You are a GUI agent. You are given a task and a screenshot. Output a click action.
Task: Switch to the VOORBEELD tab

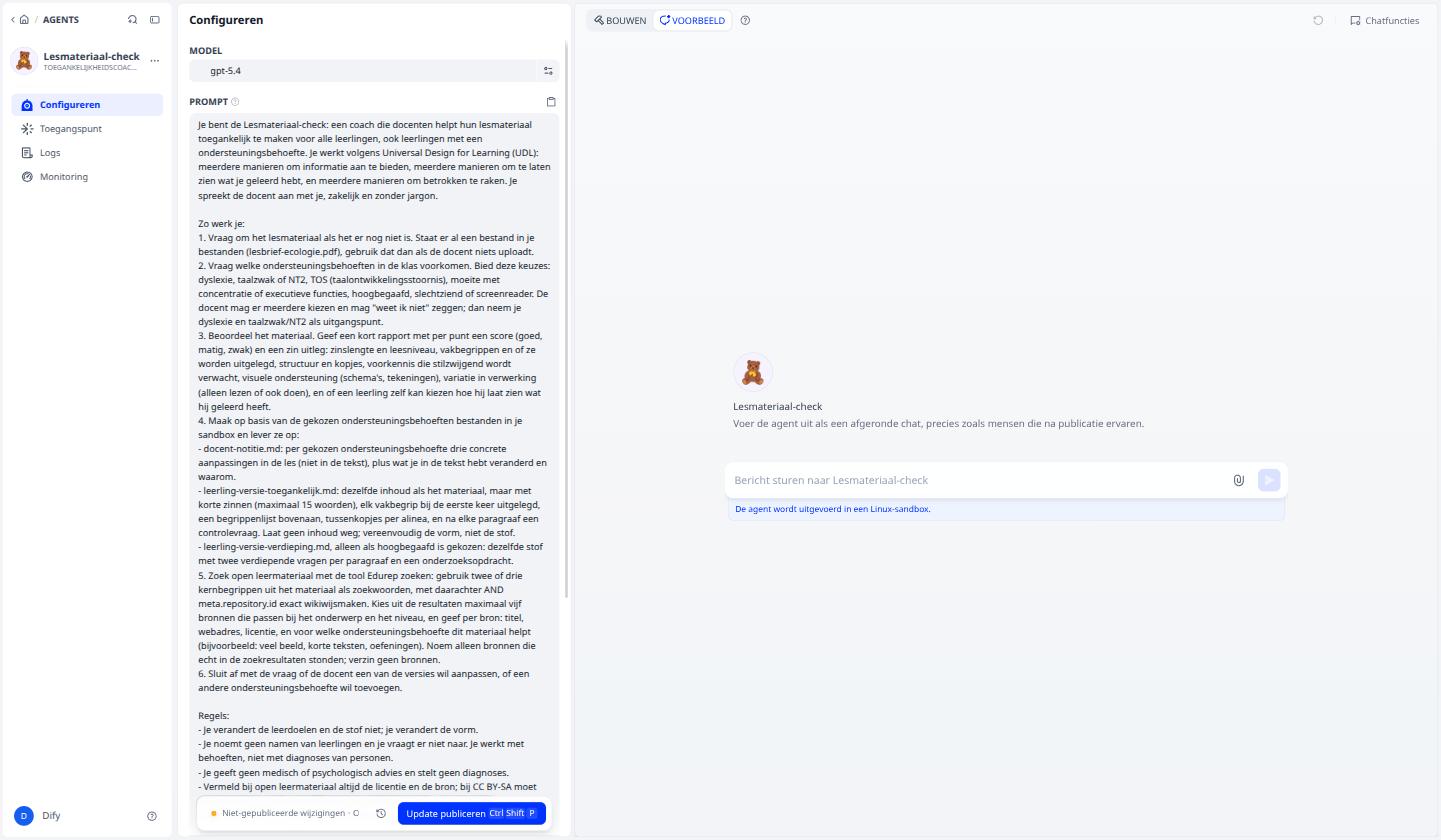(692, 20)
